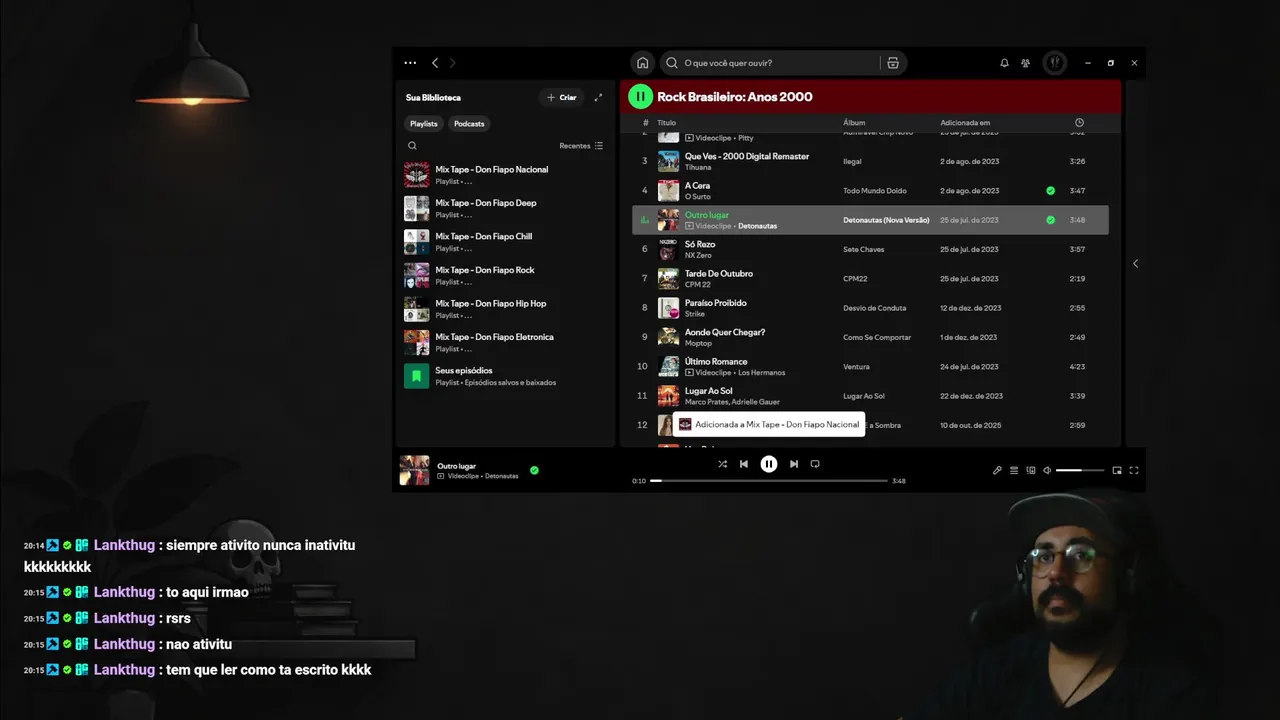Image resolution: width=1280 pixels, height=720 pixels.
Task: Skip to previous track
Action: (744, 464)
